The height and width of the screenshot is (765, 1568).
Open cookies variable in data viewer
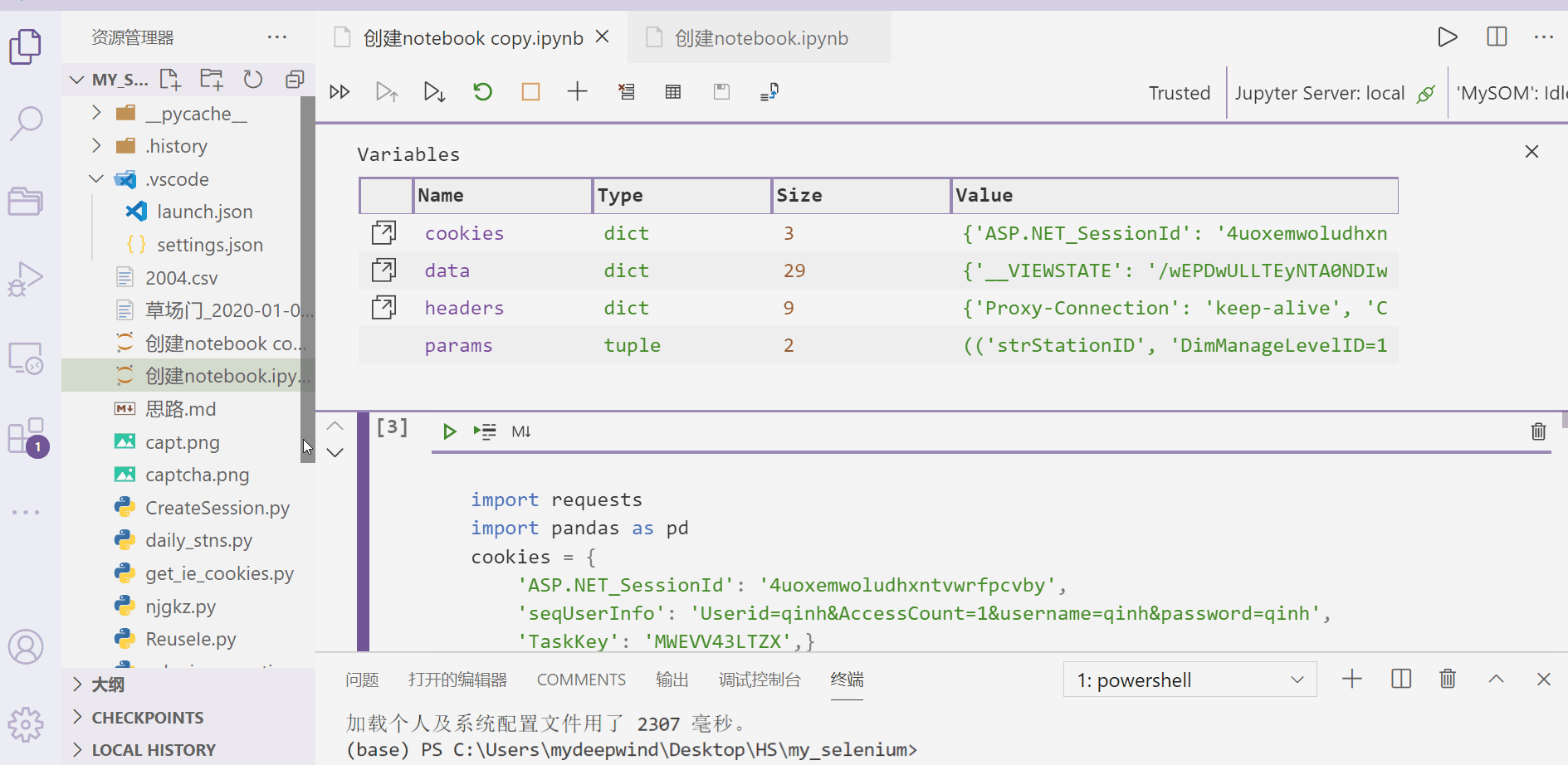(383, 233)
